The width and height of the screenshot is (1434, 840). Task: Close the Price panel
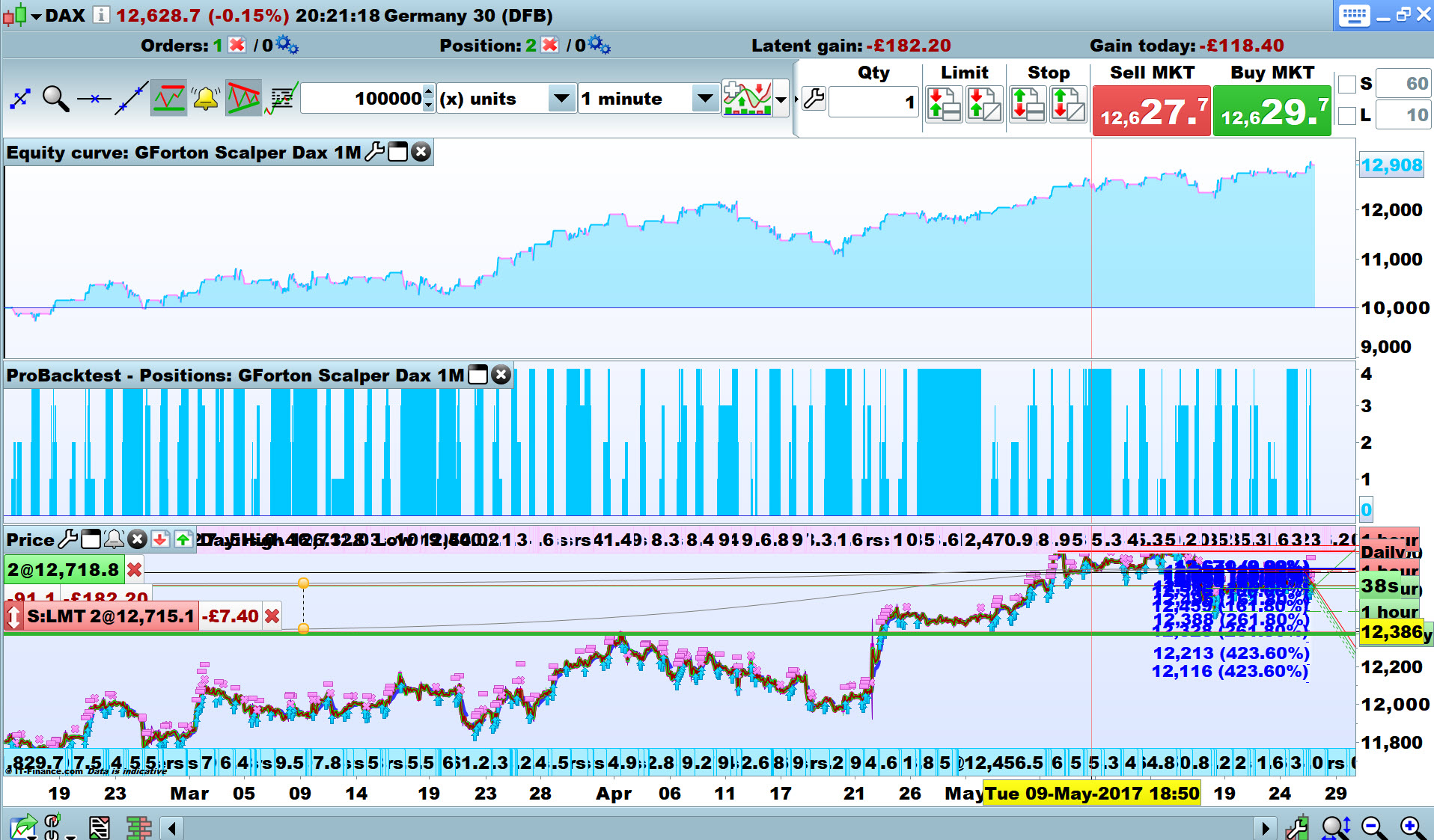[x=137, y=539]
